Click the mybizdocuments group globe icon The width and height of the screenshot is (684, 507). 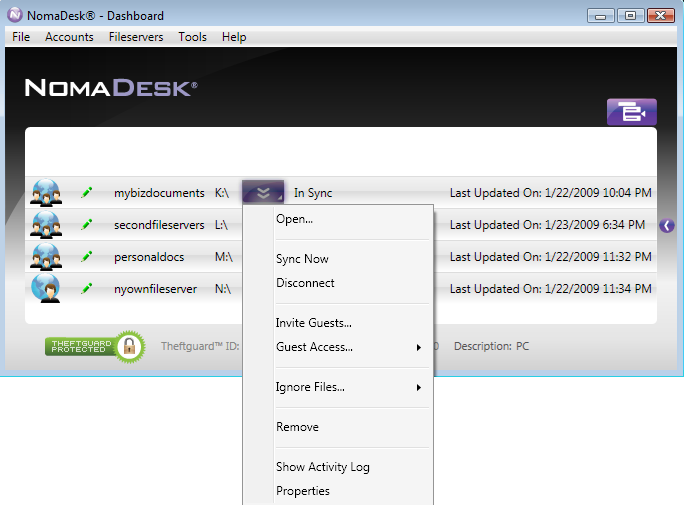pos(46,192)
